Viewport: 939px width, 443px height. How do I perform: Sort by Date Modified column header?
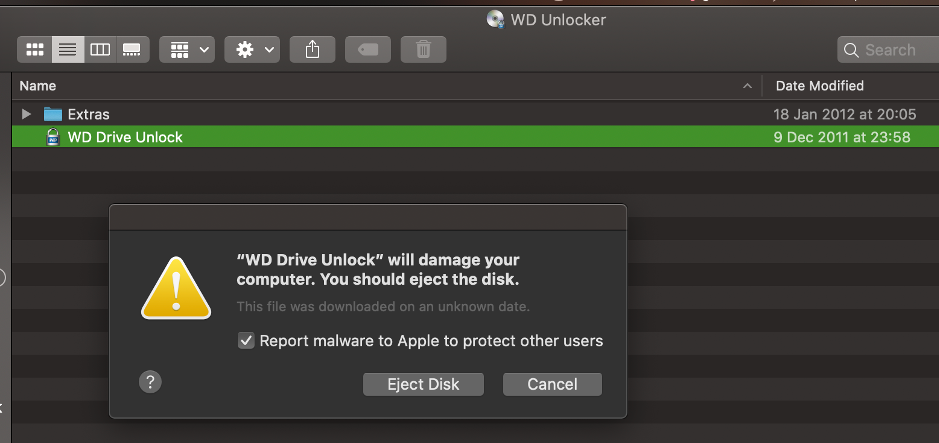[819, 86]
